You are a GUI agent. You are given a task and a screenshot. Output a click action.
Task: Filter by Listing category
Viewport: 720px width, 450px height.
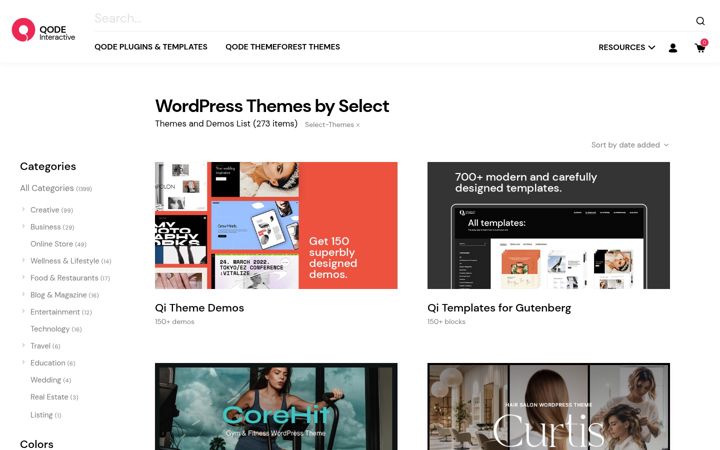click(x=45, y=415)
